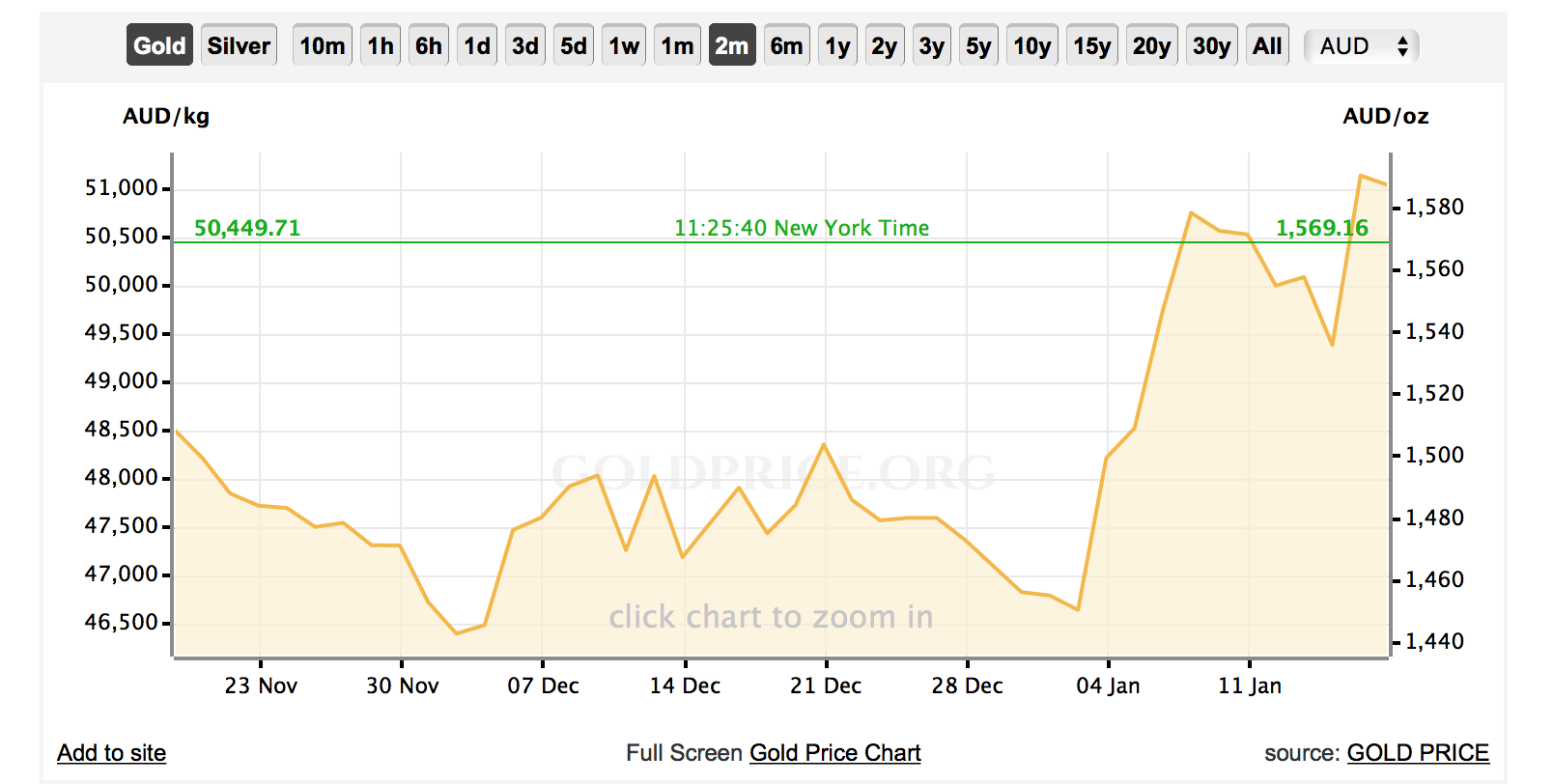Display All available price history
Viewport: 1553px width, 784px height.
click(1267, 45)
